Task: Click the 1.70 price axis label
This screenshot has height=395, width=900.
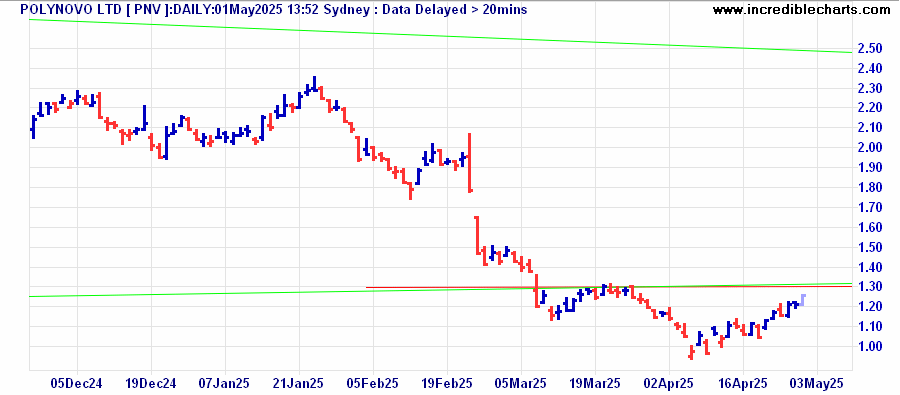Action: [870, 207]
